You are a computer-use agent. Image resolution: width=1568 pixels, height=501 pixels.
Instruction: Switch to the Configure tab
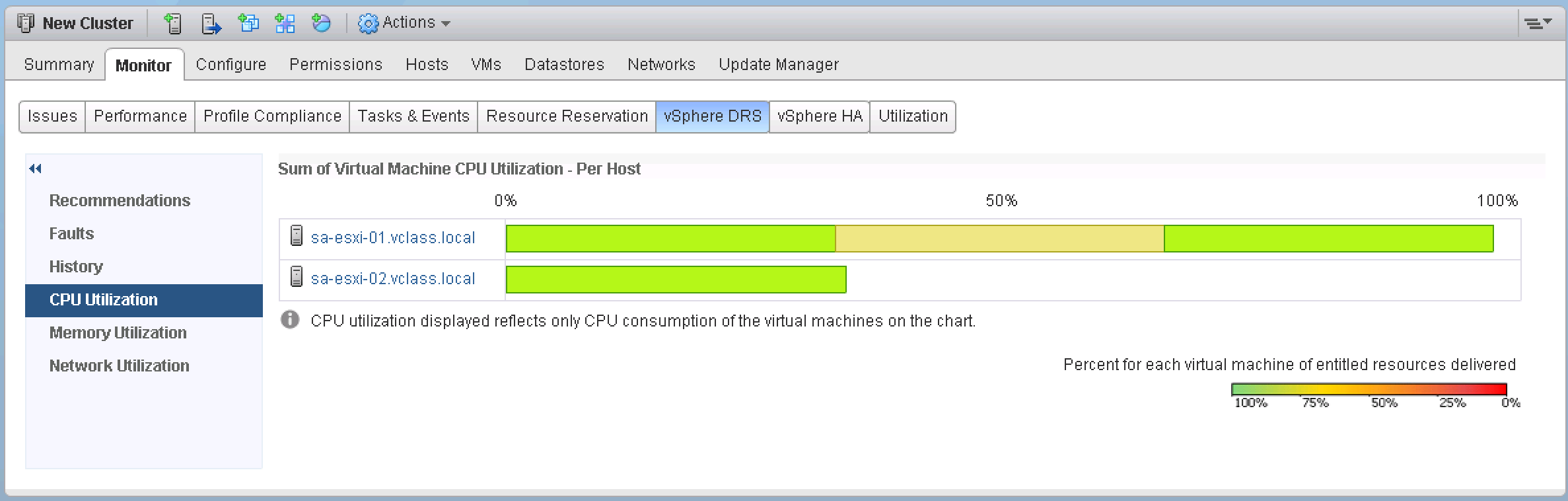(231, 65)
